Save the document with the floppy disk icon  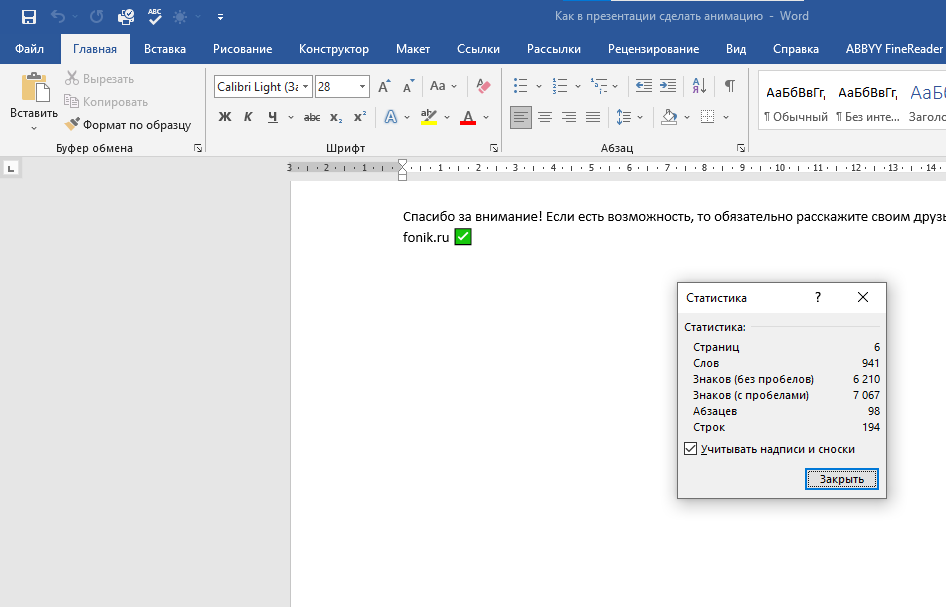28,17
